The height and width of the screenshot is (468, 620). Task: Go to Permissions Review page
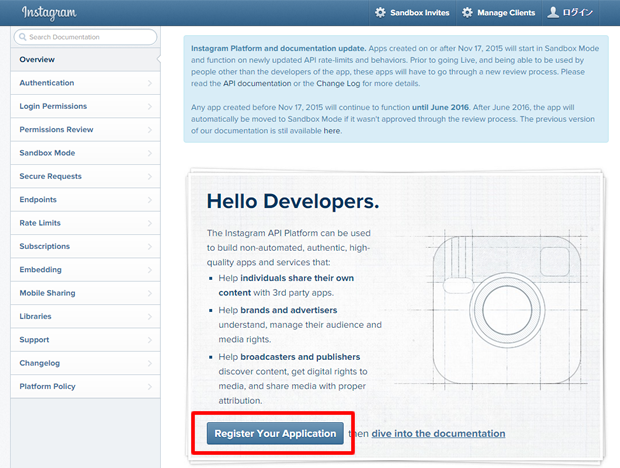click(x=85, y=130)
